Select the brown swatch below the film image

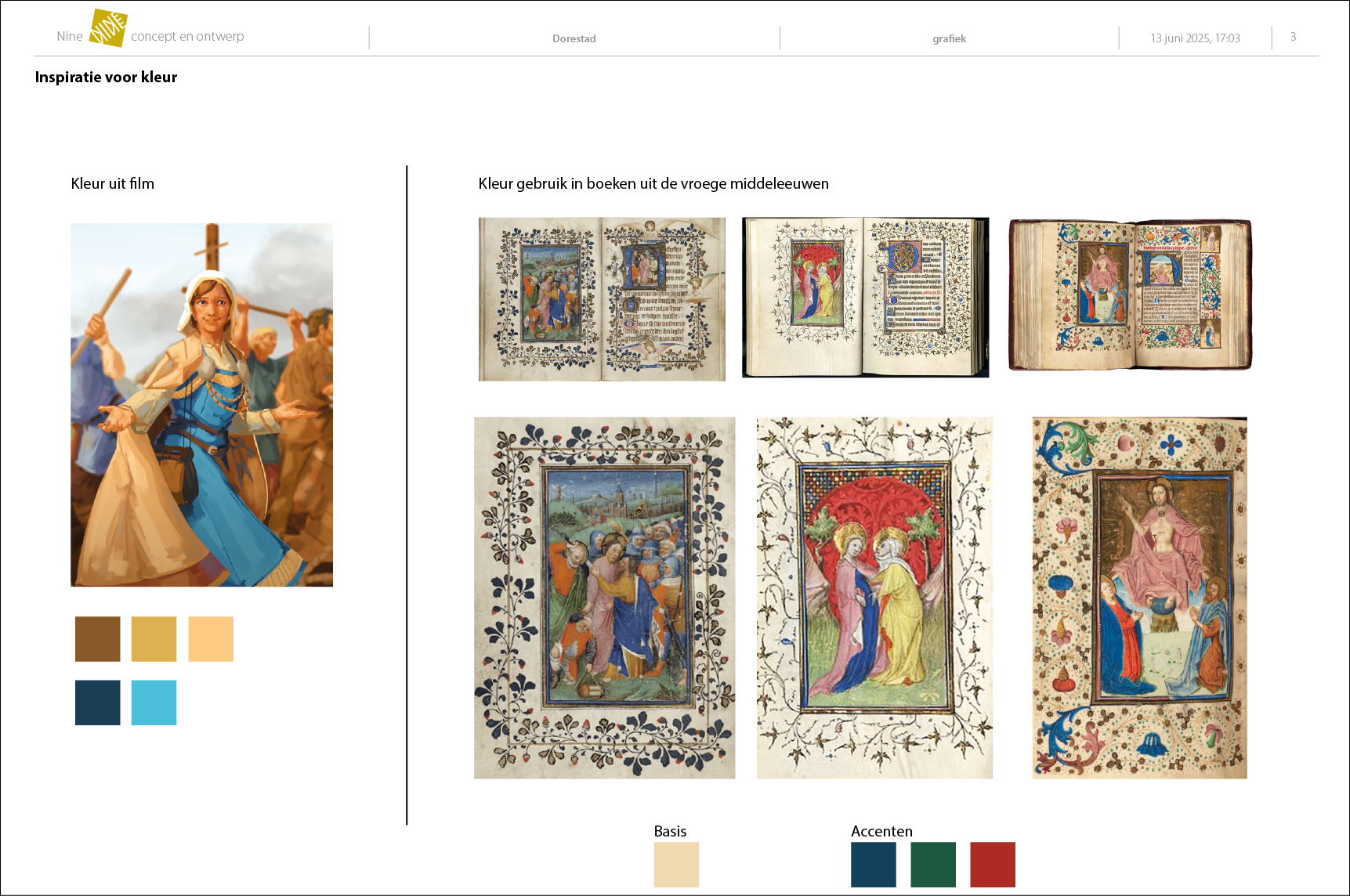point(98,639)
